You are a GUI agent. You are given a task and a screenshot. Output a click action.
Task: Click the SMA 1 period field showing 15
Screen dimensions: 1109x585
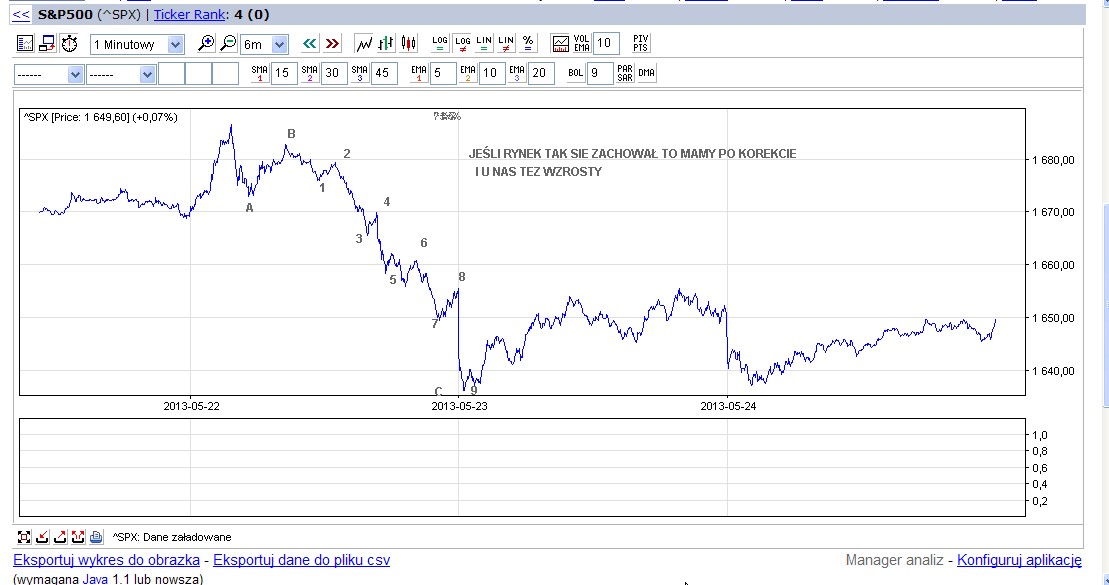click(284, 73)
